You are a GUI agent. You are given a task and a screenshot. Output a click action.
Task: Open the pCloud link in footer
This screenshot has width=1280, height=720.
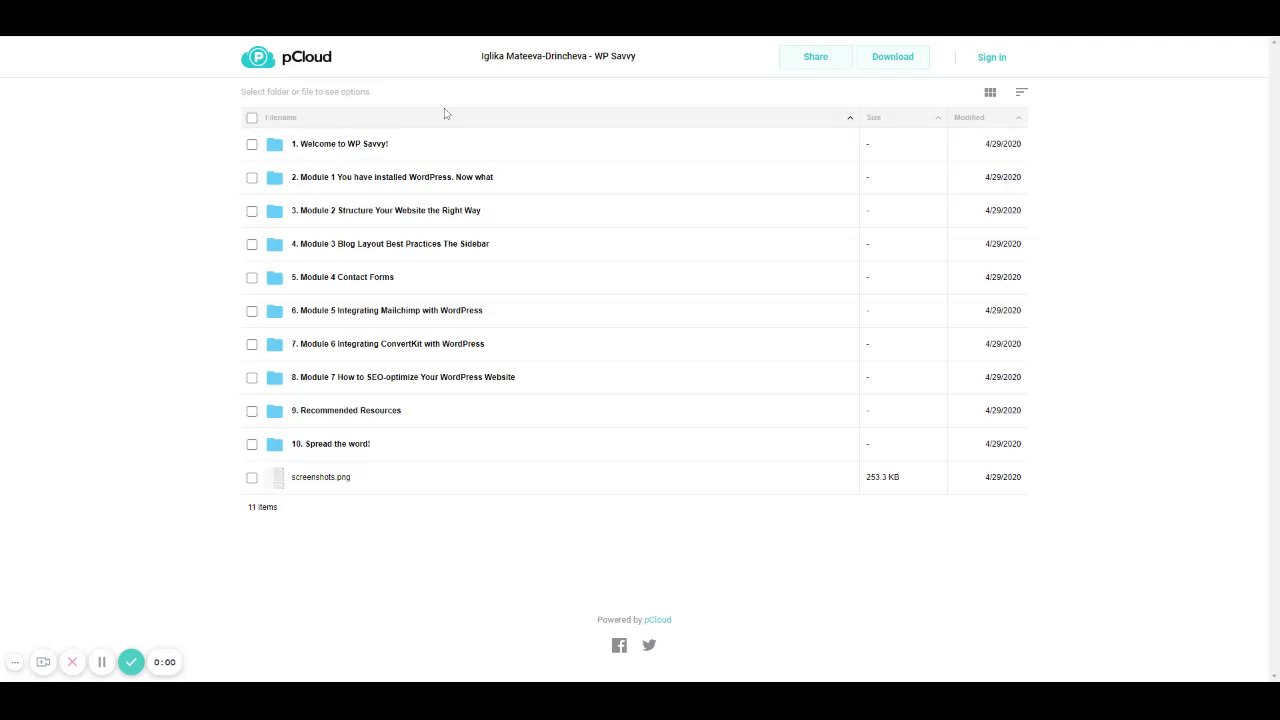click(658, 620)
